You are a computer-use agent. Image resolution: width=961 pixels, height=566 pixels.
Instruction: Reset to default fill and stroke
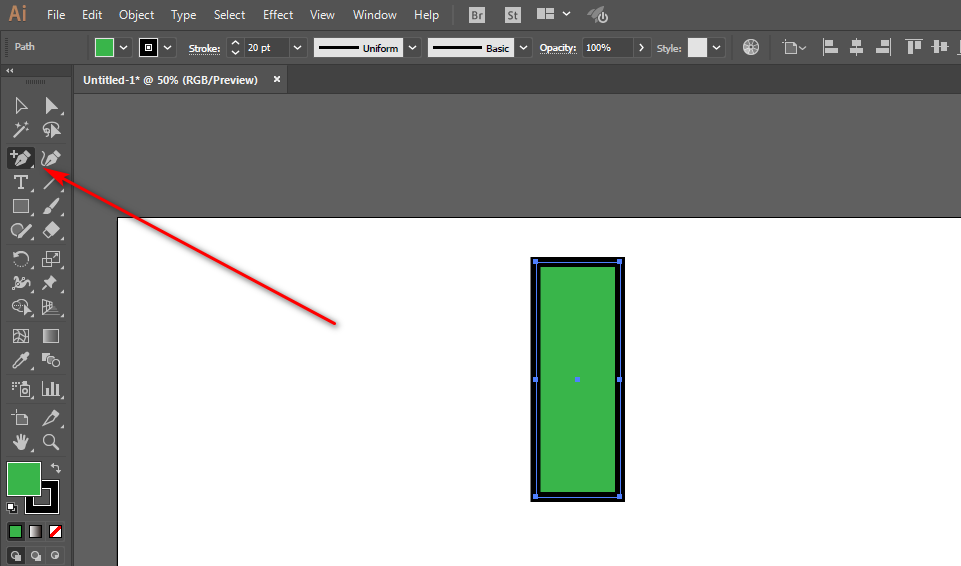(x=12, y=507)
